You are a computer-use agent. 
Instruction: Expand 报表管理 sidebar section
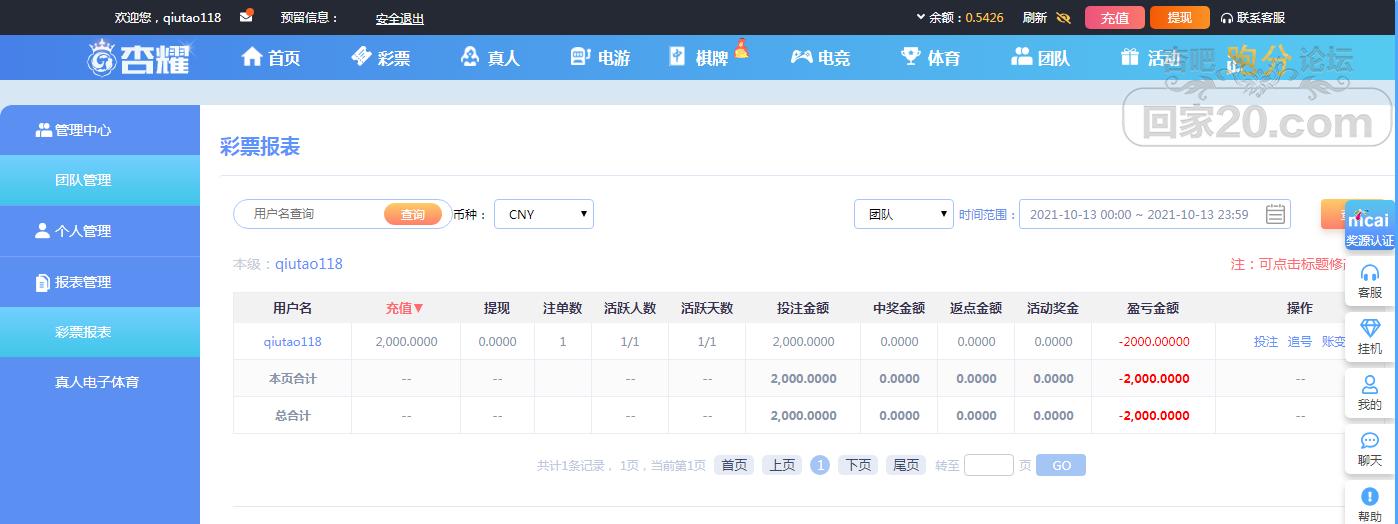[x=100, y=282]
